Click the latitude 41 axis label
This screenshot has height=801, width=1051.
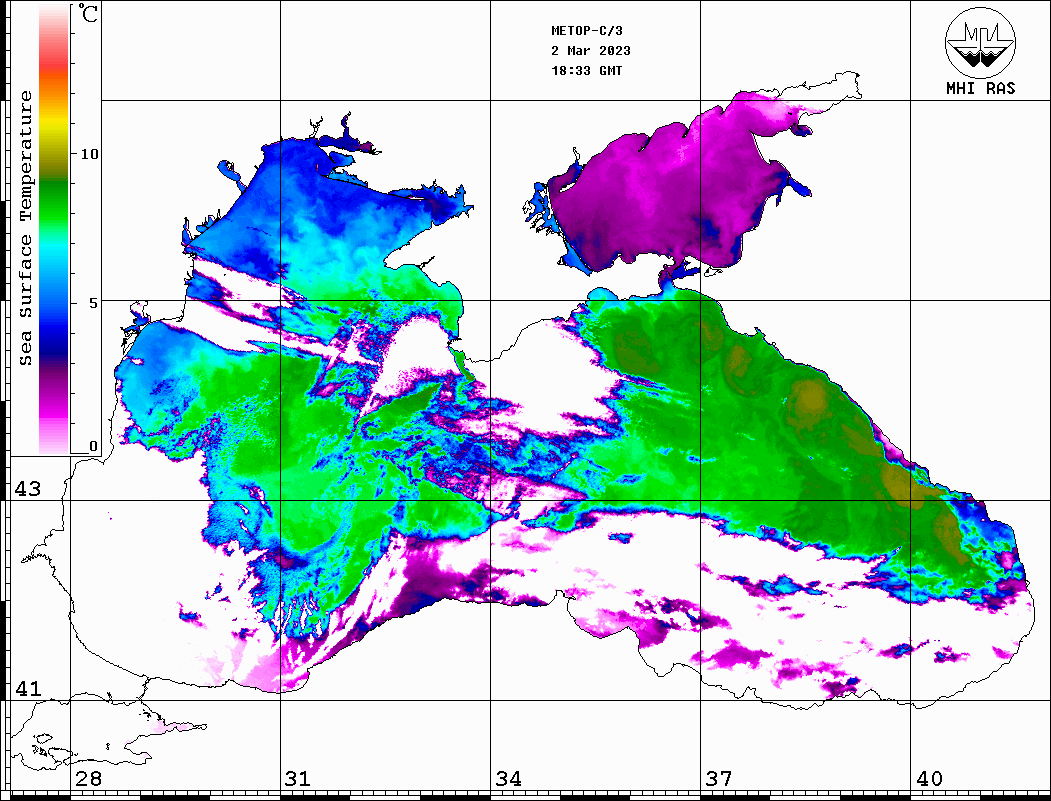click(26, 689)
